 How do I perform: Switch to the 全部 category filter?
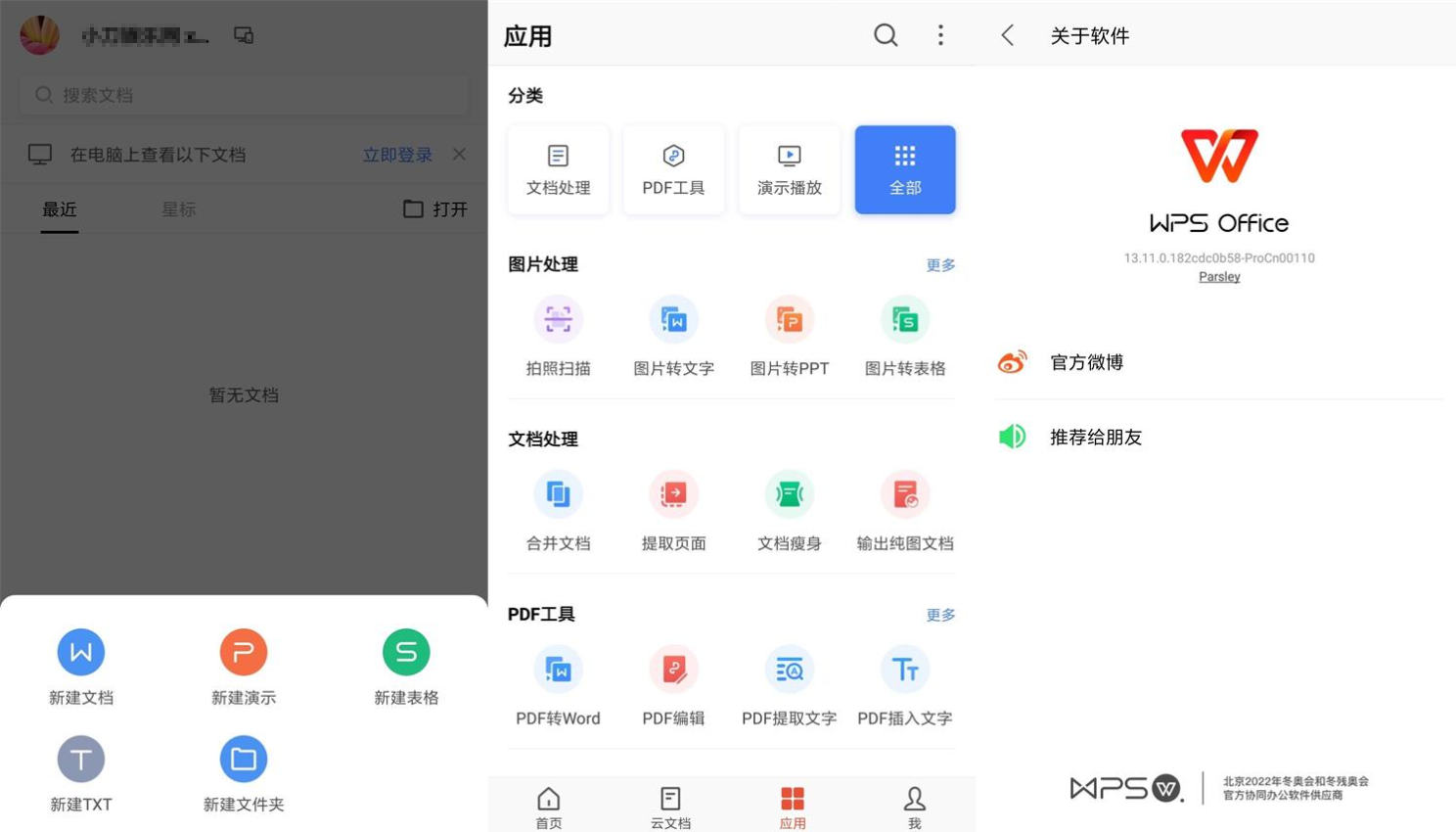[x=903, y=168]
